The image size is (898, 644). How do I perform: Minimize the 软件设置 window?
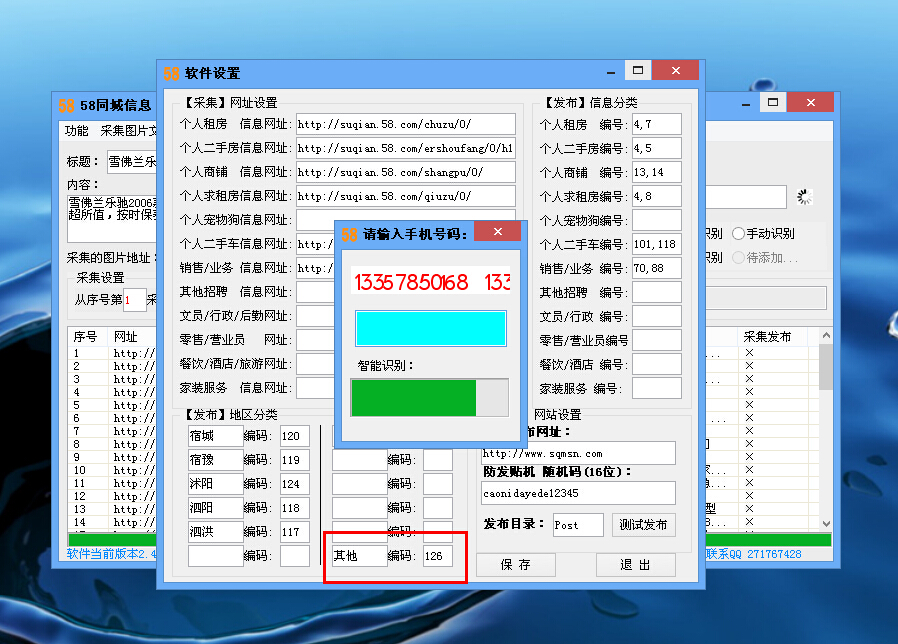609,71
